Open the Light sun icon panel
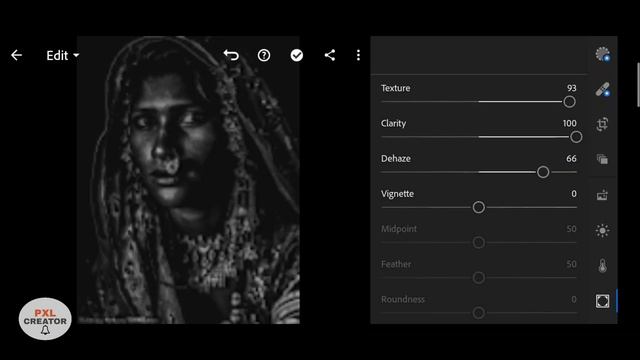 point(602,231)
